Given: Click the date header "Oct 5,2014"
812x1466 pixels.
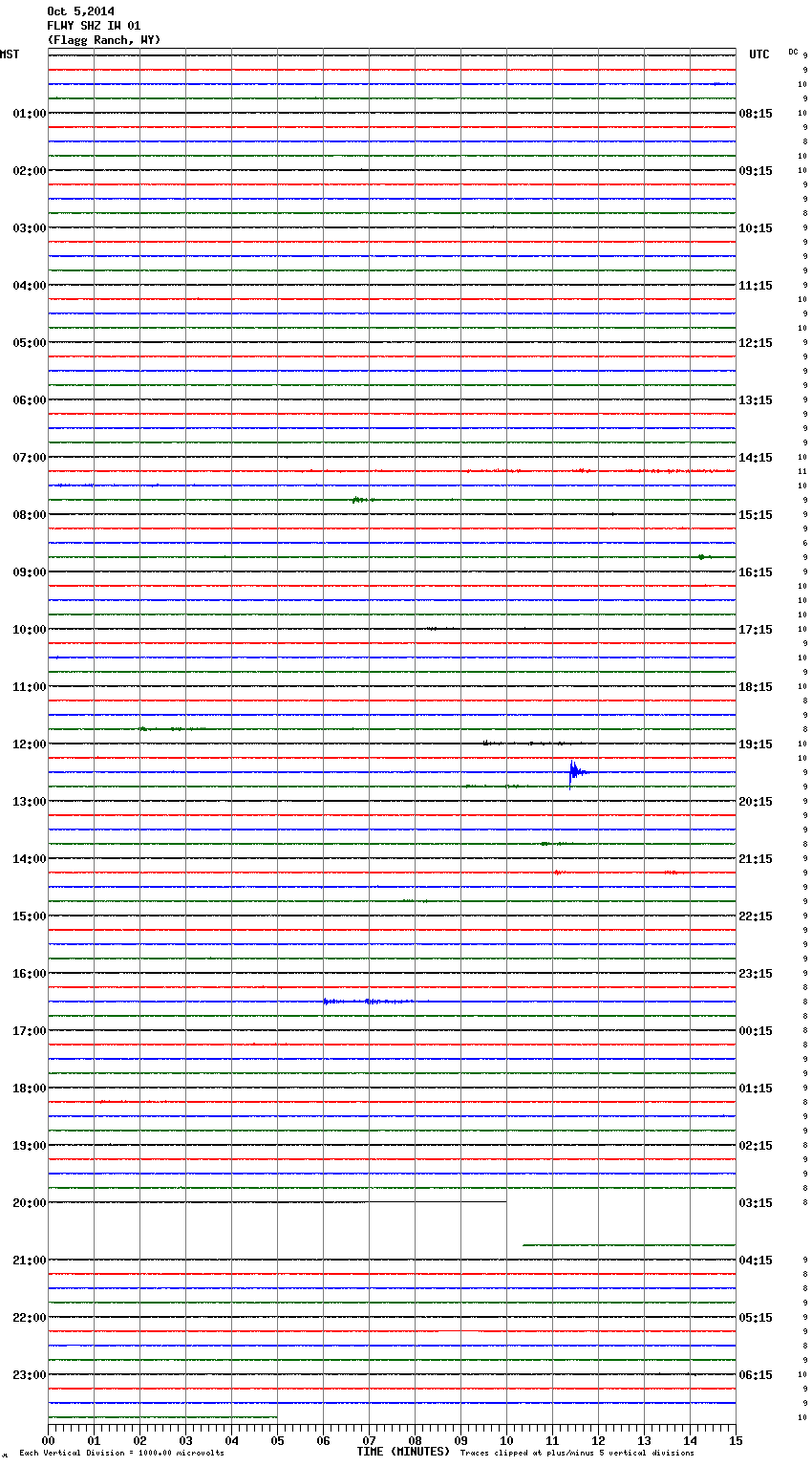Looking at the screenshot, I should tap(80, 11).
